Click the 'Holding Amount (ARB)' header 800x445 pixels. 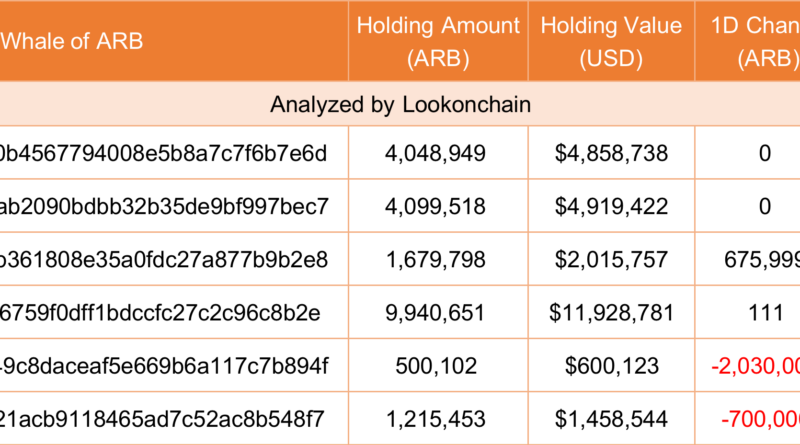439,41
